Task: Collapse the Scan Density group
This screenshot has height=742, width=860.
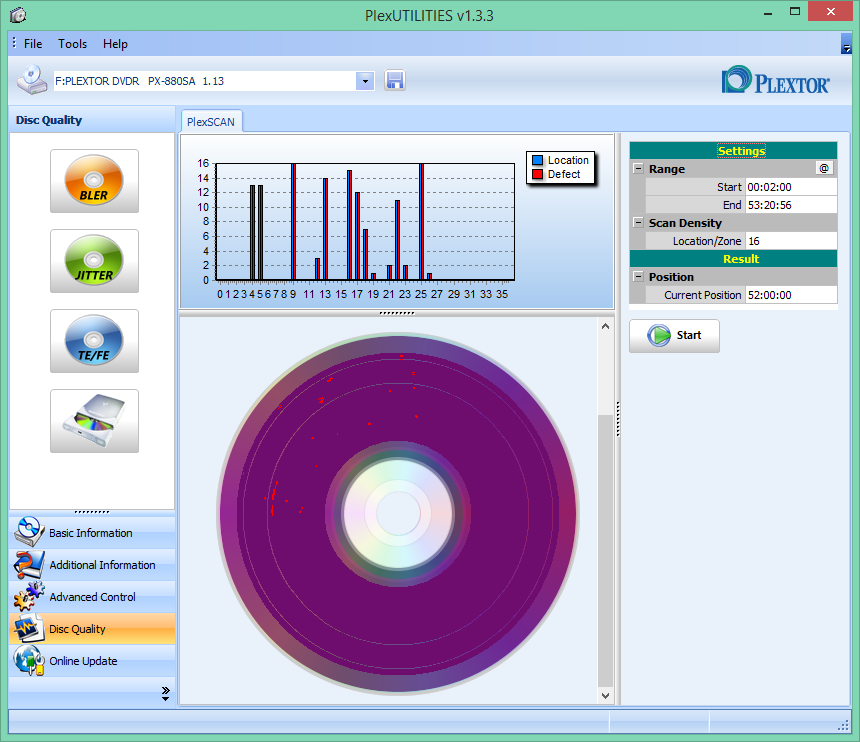Action: click(x=638, y=223)
